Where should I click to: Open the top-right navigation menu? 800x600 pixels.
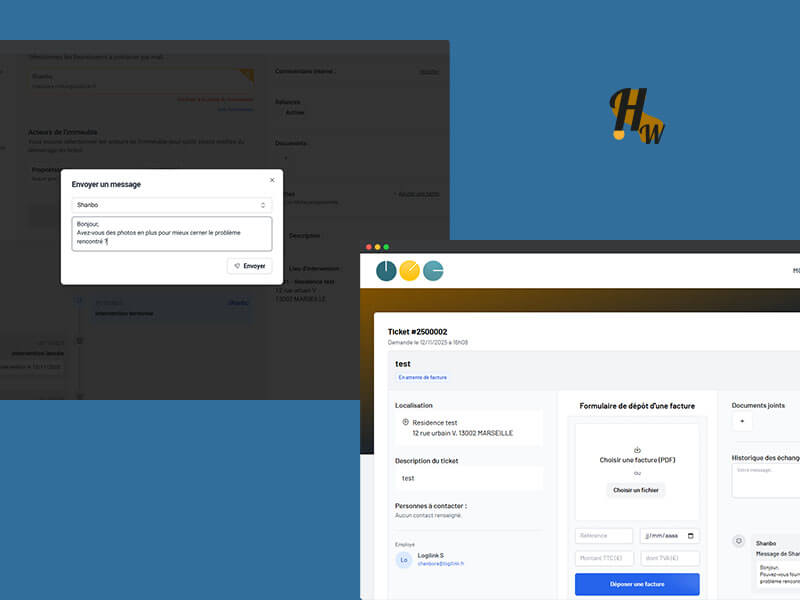click(796, 270)
